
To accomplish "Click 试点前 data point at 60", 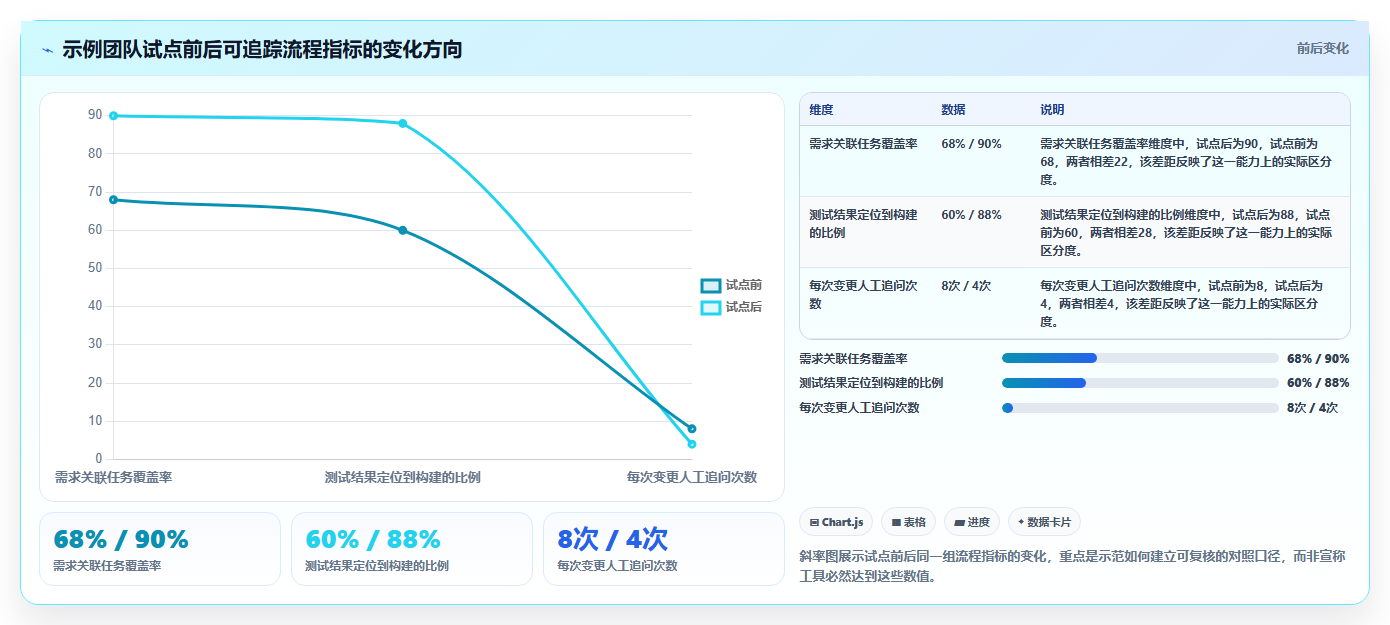I will click(x=403, y=230).
